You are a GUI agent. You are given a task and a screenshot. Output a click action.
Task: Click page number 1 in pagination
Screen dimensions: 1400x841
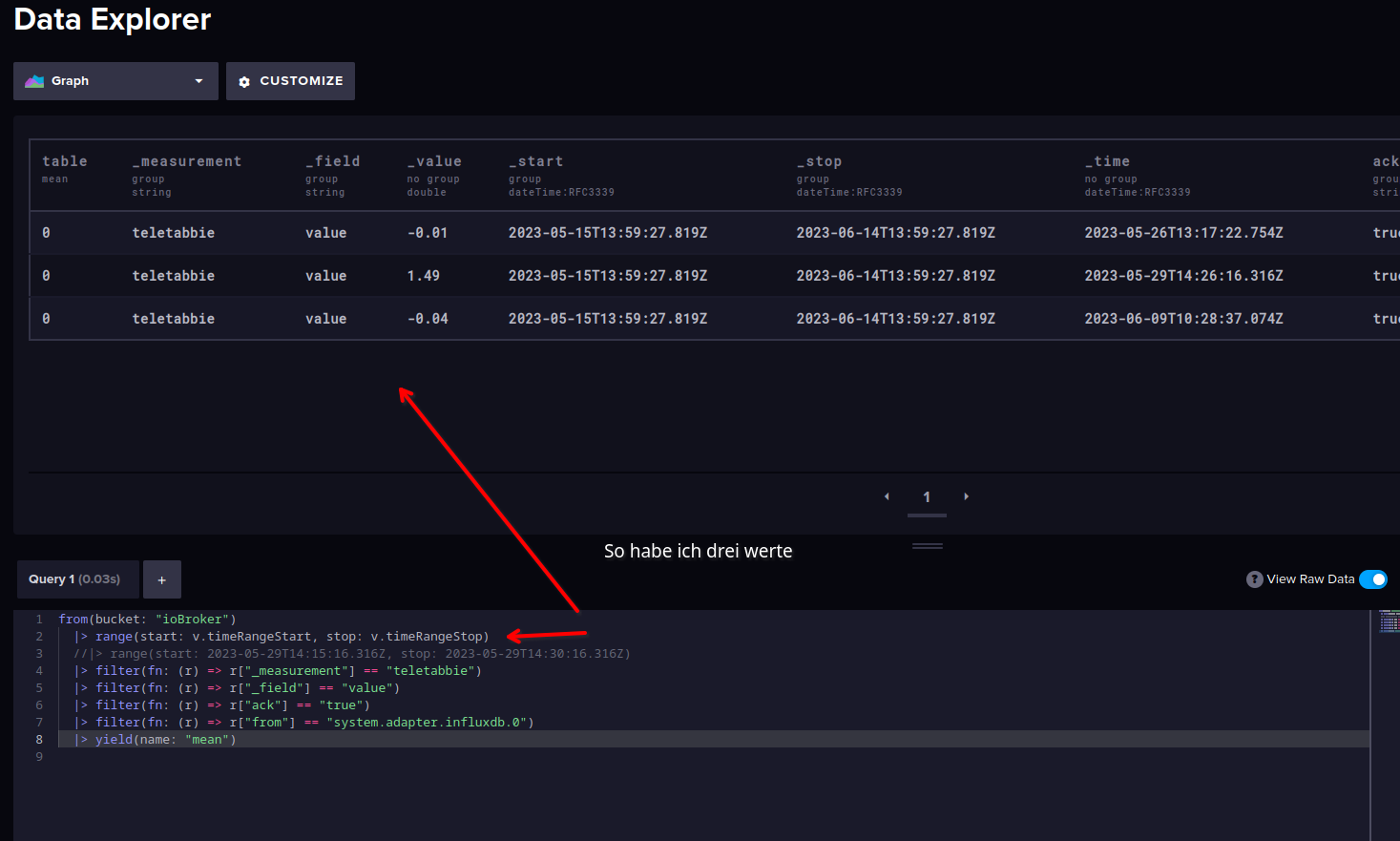click(x=927, y=496)
